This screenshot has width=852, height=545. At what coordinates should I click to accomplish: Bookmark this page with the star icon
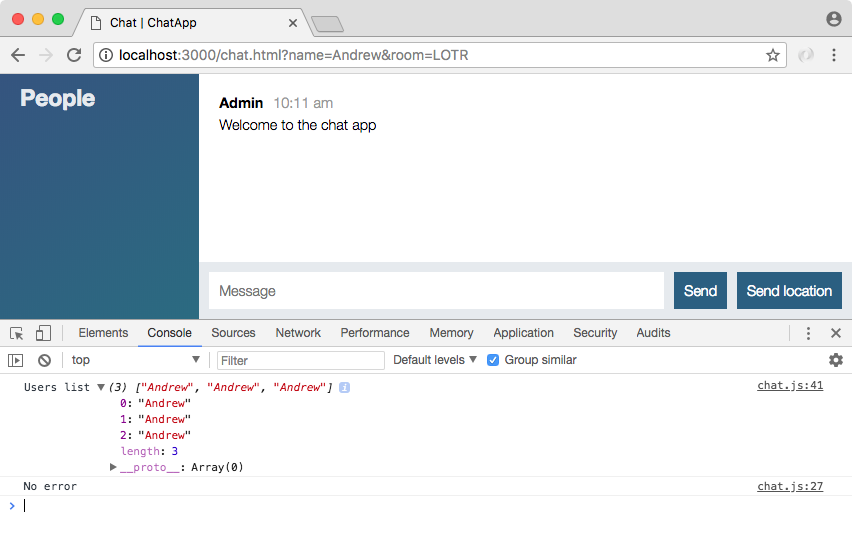[773, 56]
